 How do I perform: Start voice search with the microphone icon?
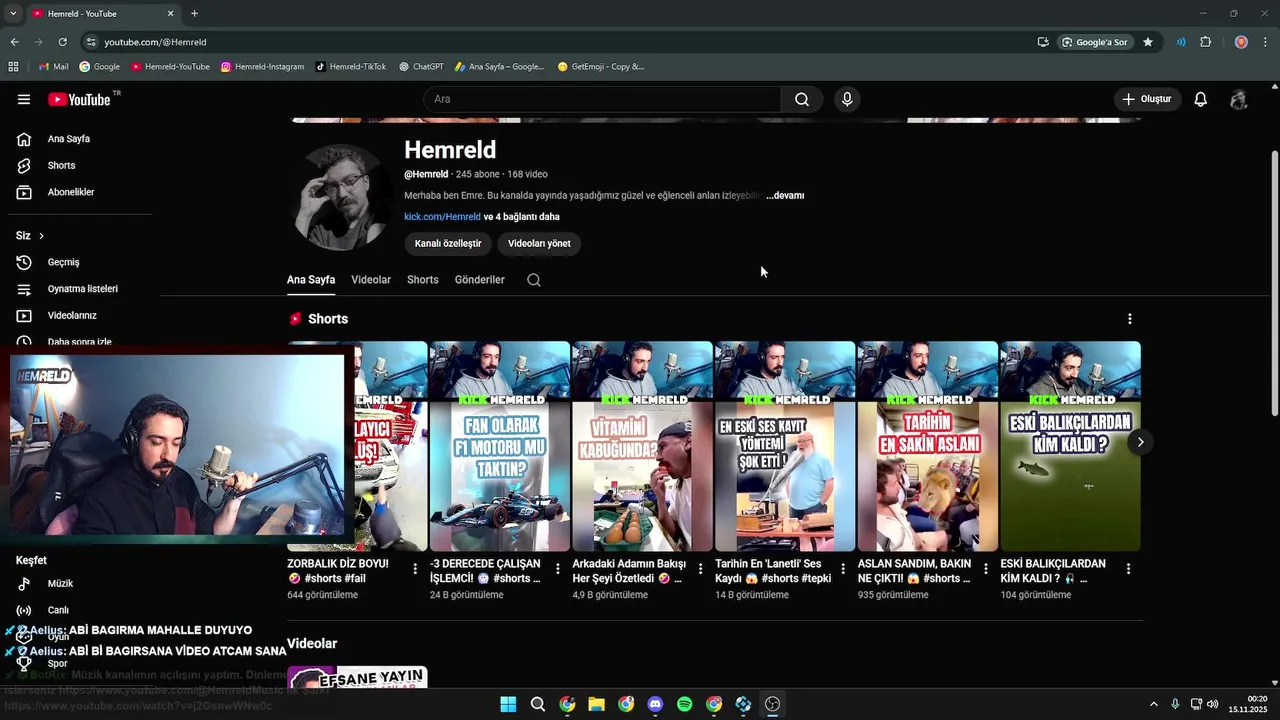[847, 99]
